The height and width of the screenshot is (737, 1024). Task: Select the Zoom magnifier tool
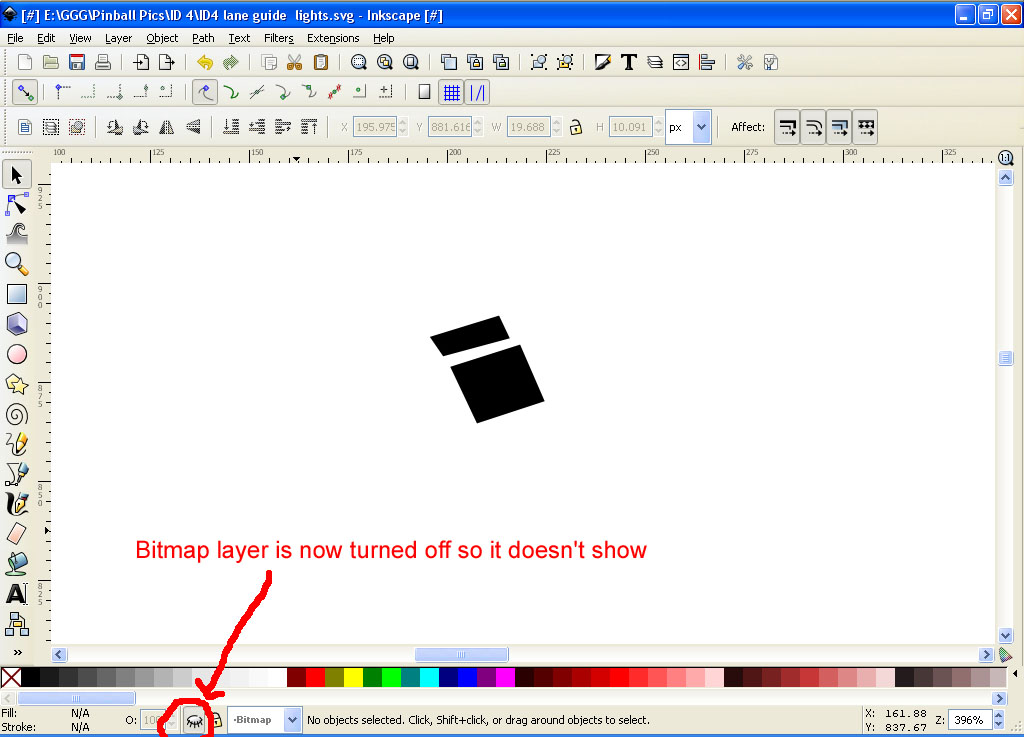(x=16, y=263)
